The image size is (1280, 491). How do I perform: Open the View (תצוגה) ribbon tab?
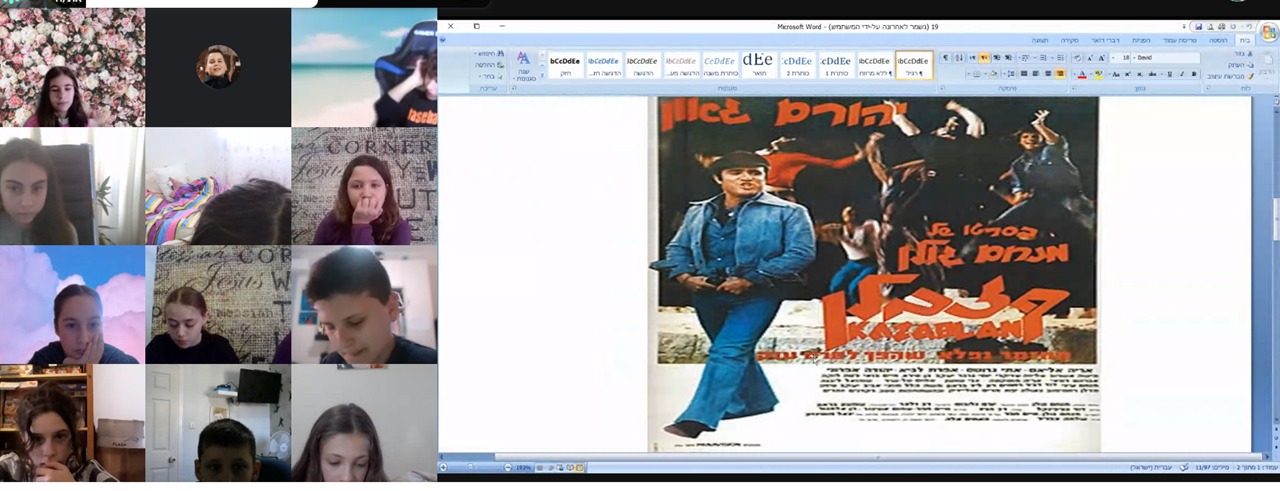(1040, 40)
